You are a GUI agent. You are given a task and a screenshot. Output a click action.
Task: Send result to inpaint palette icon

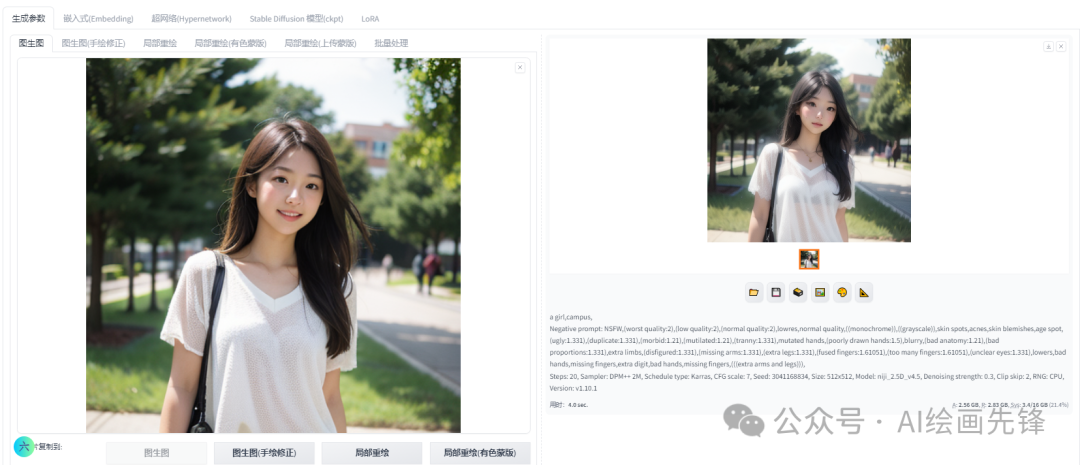click(x=842, y=293)
